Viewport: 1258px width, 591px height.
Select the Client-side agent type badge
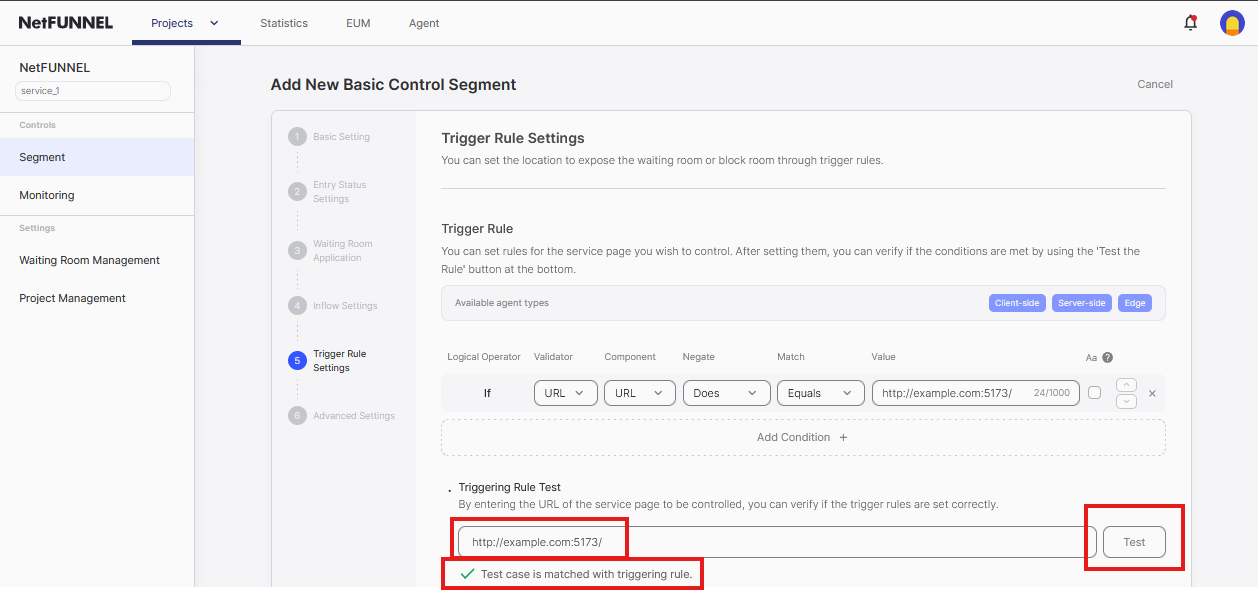[x=1017, y=302]
